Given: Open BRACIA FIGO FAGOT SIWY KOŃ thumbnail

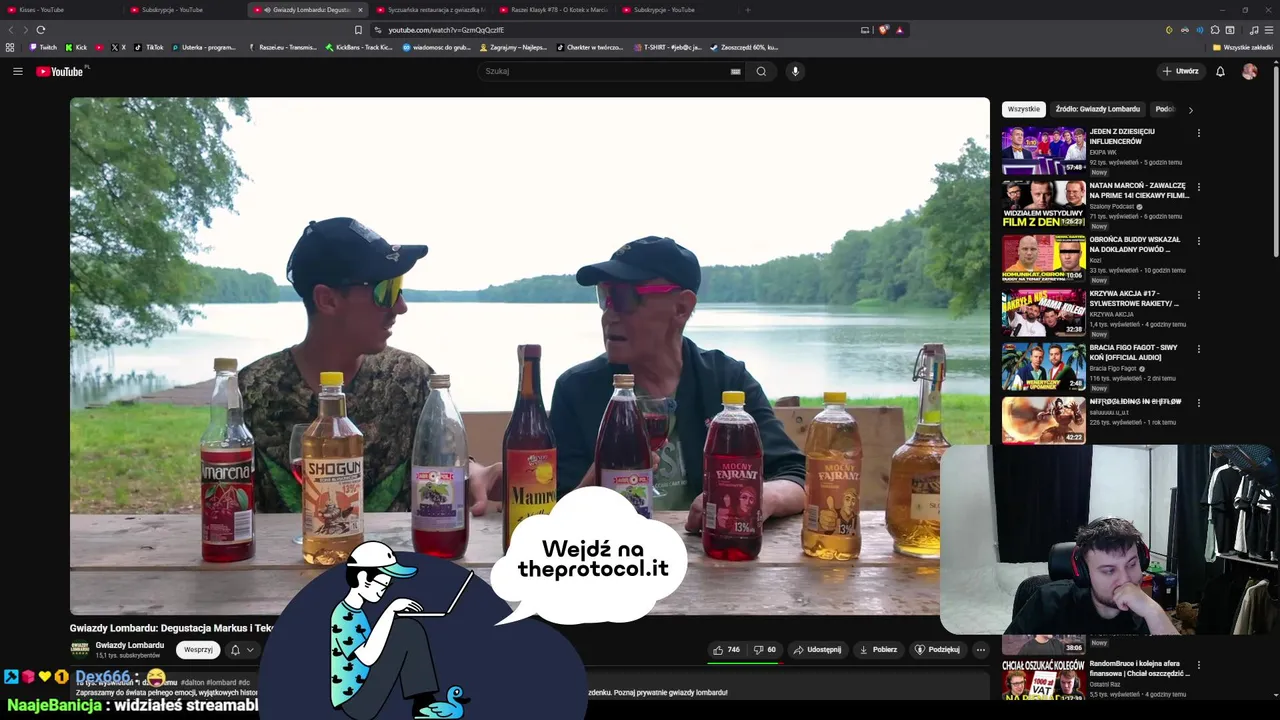Looking at the screenshot, I should pos(1043,367).
